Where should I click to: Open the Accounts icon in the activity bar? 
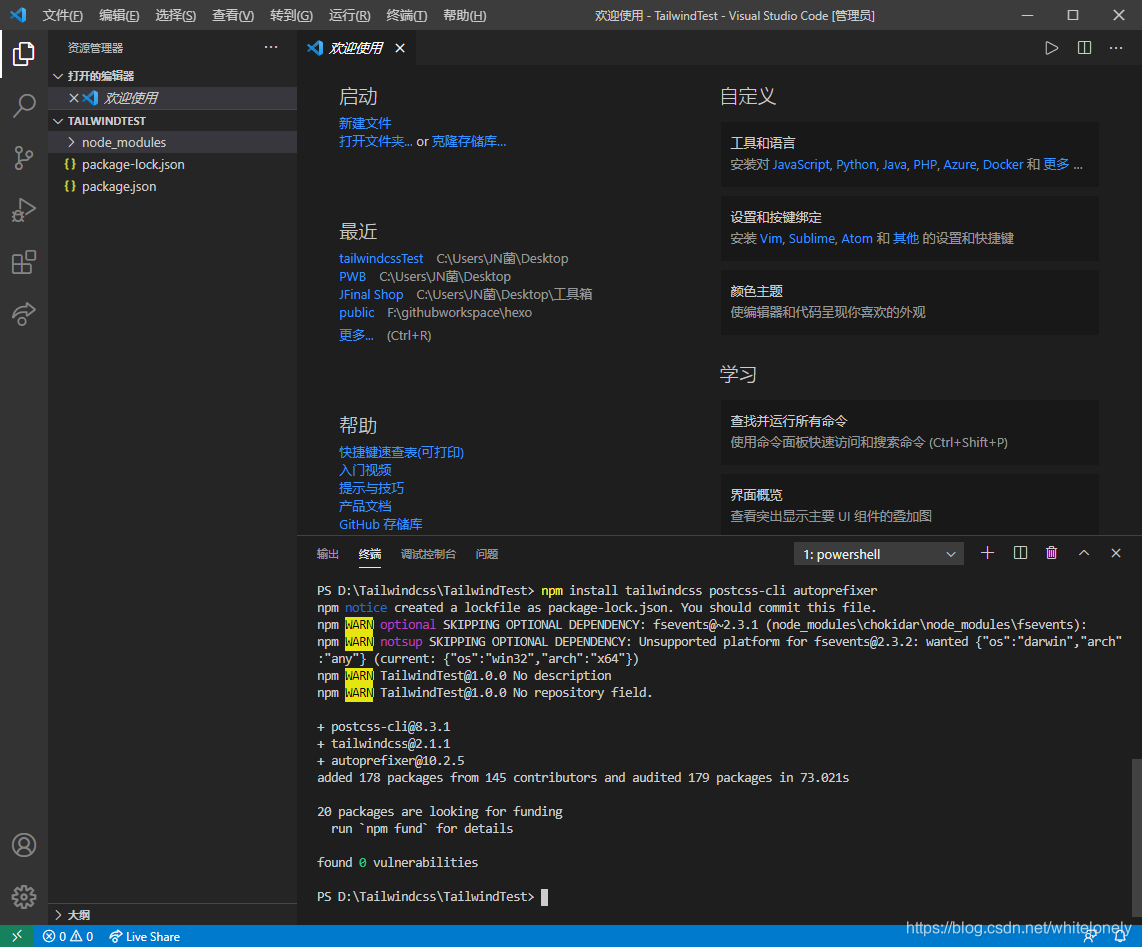(23, 845)
